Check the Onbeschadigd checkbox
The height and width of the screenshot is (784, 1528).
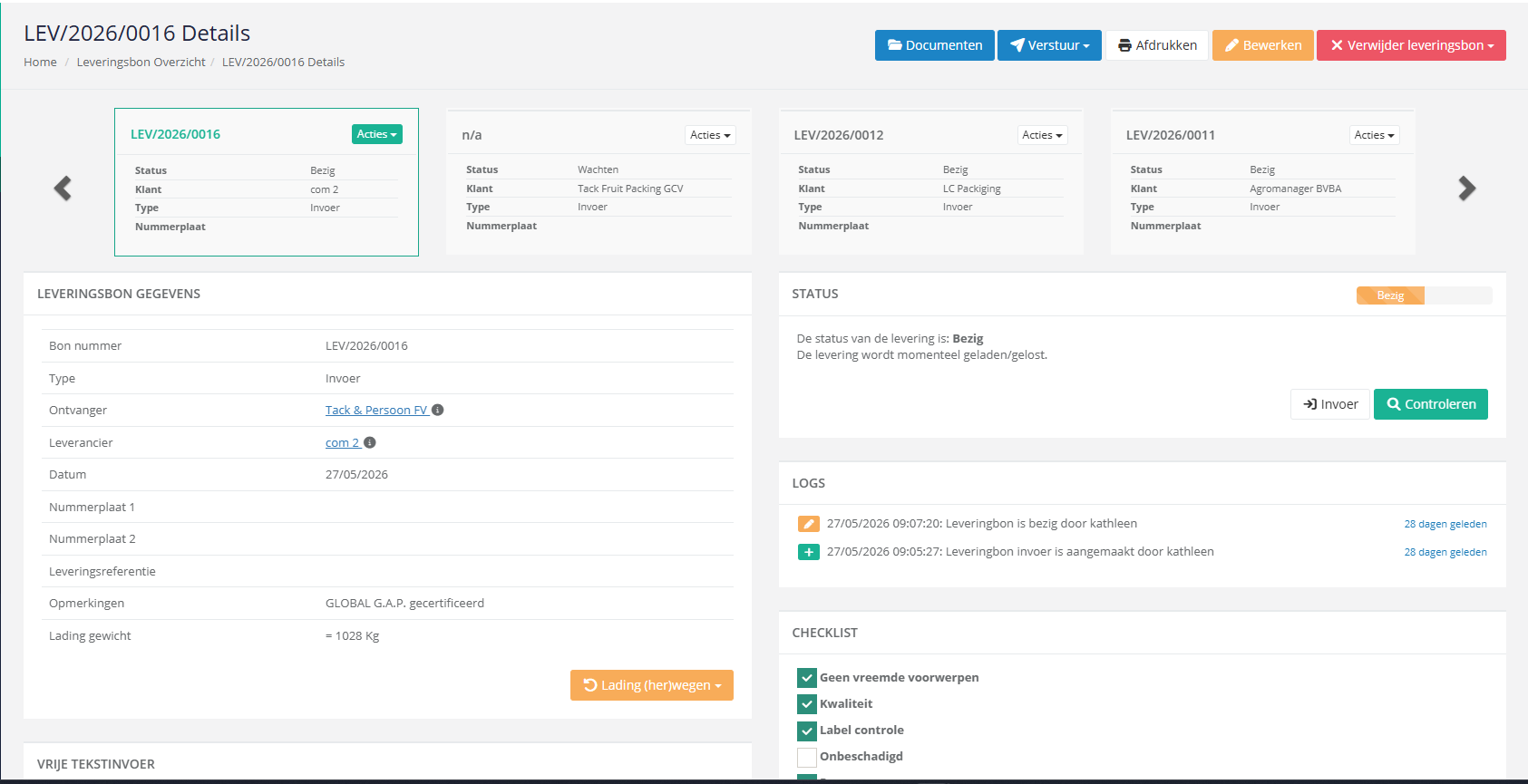coord(806,757)
